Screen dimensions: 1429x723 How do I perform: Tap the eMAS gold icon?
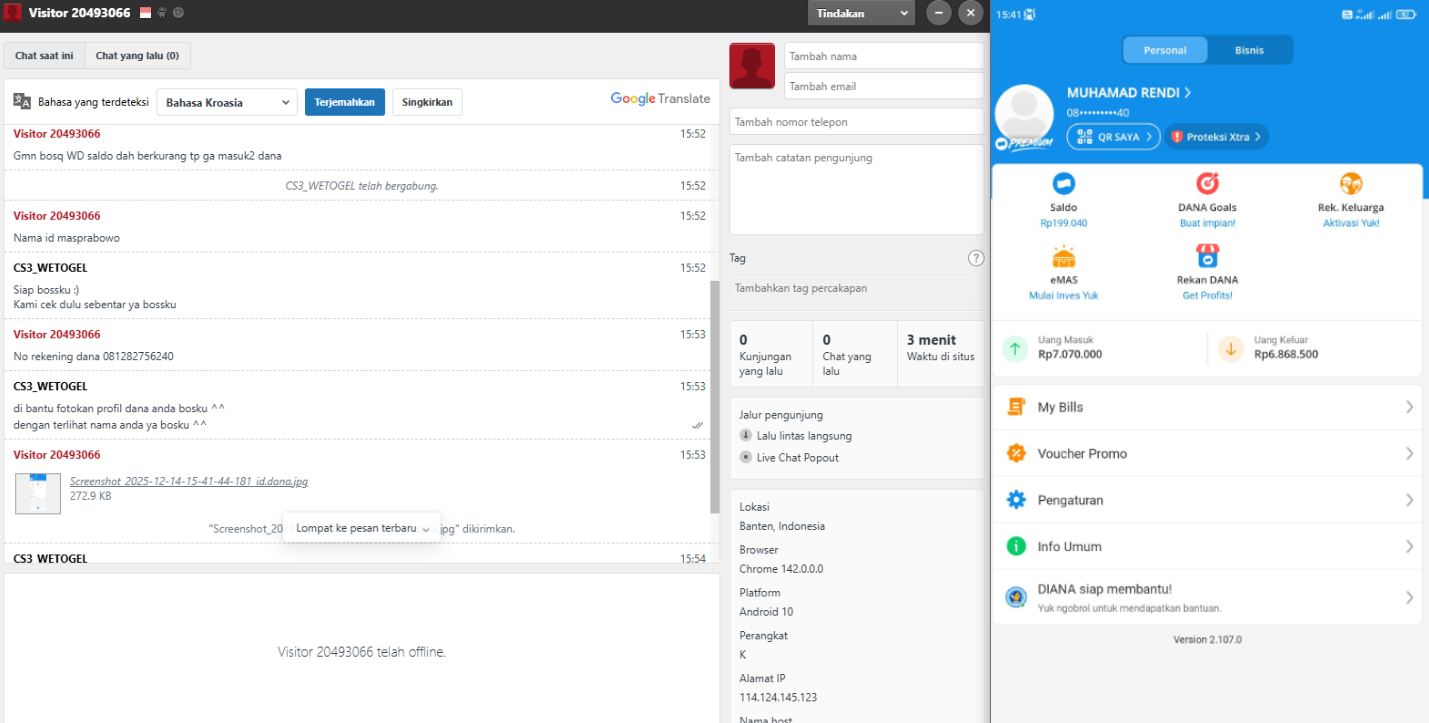[x=1063, y=256]
